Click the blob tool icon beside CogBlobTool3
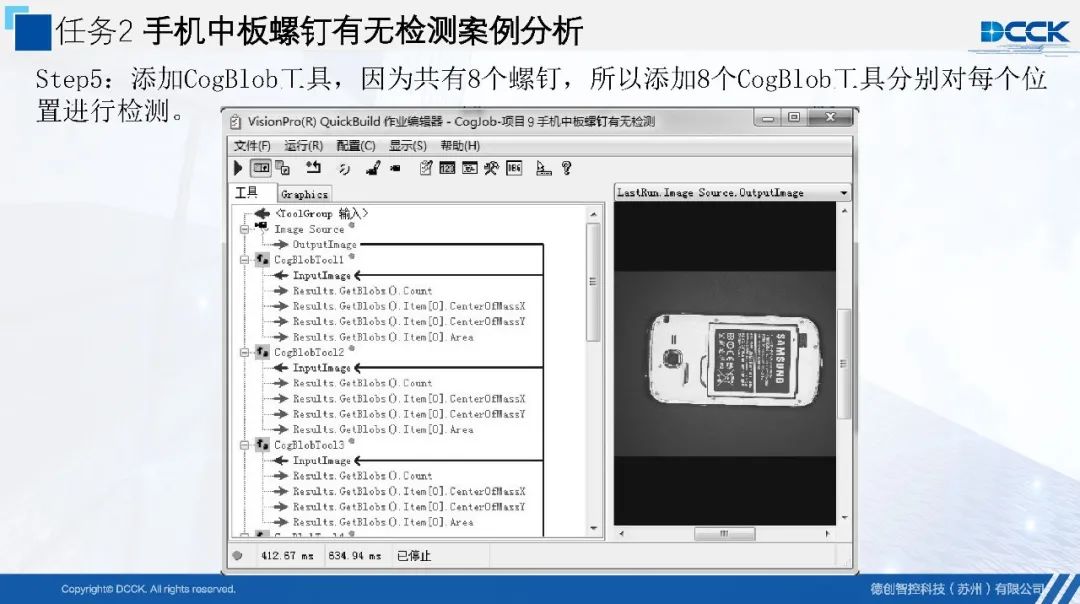Viewport: 1080px width, 604px height. 262,444
